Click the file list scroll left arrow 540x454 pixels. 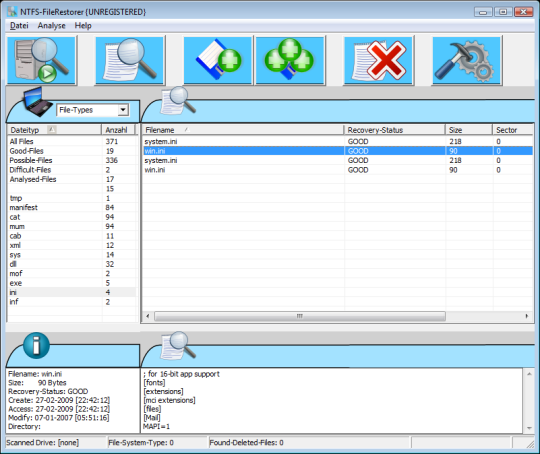coord(148,316)
